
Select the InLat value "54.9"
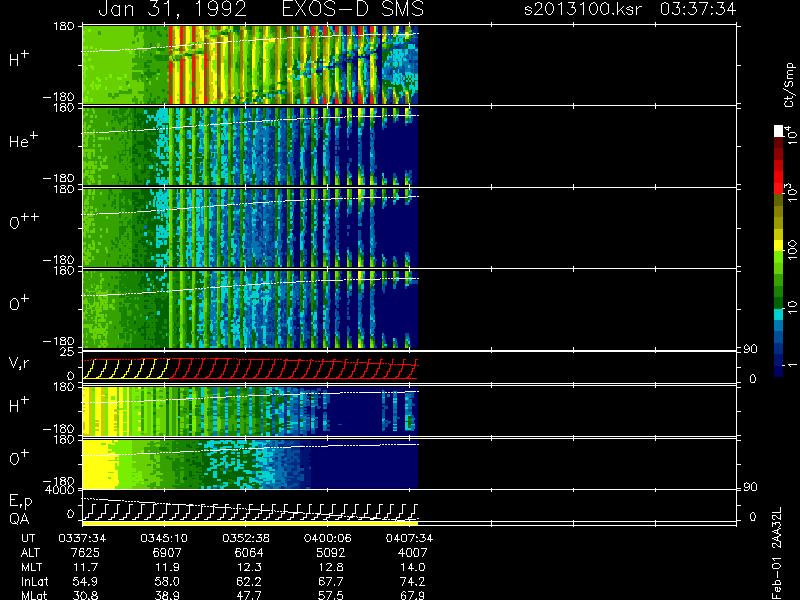(x=86, y=581)
